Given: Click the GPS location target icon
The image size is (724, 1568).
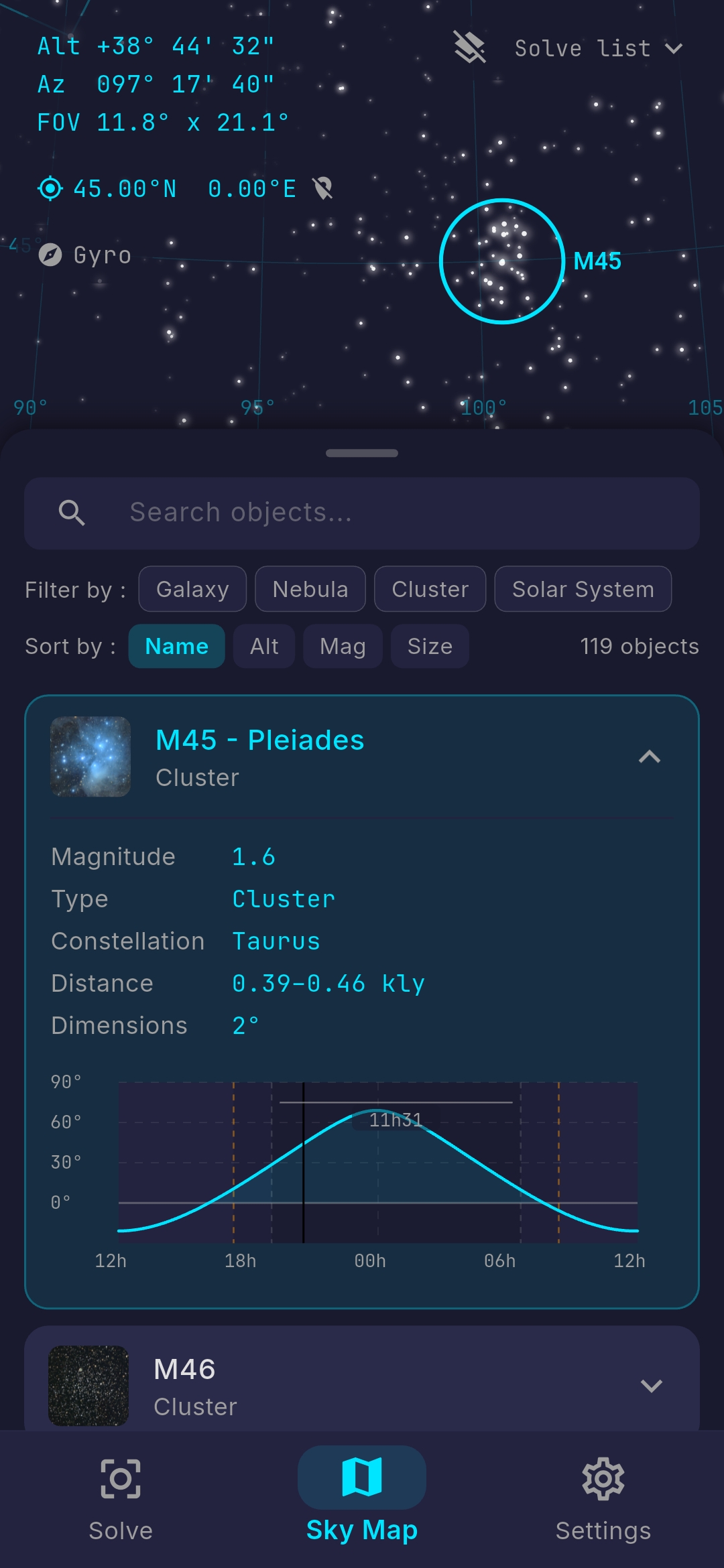Looking at the screenshot, I should 50,189.
